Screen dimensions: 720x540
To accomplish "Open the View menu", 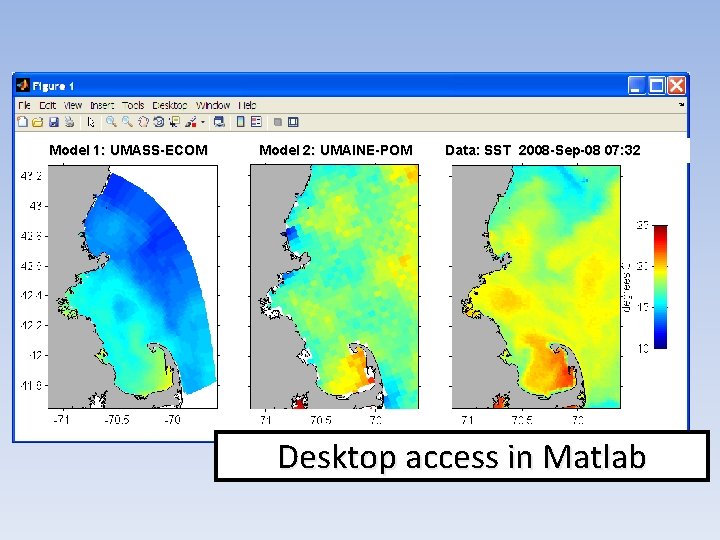I will 73,105.
